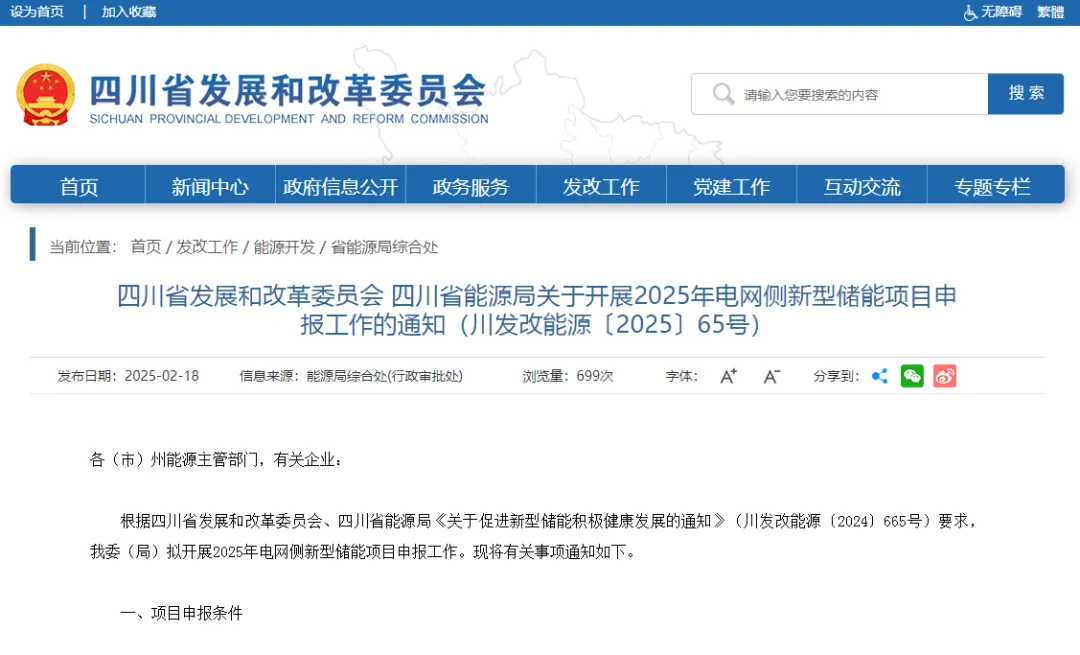This screenshot has width=1080, height=655.
Task: Expand the 政务服务 menu
Action: click(x=471, y=186)
